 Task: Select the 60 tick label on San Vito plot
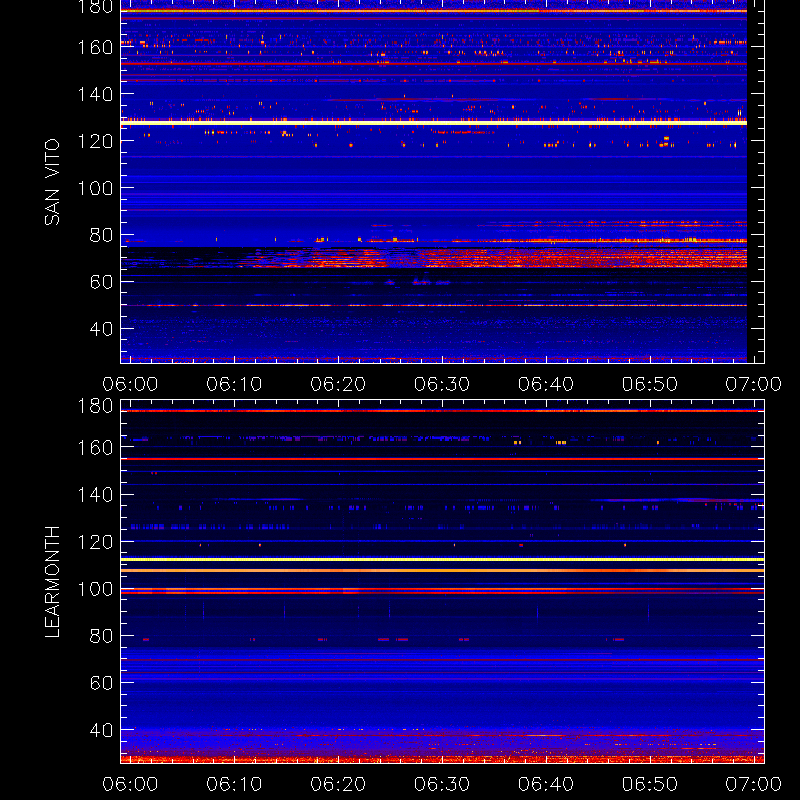point(101,282)
